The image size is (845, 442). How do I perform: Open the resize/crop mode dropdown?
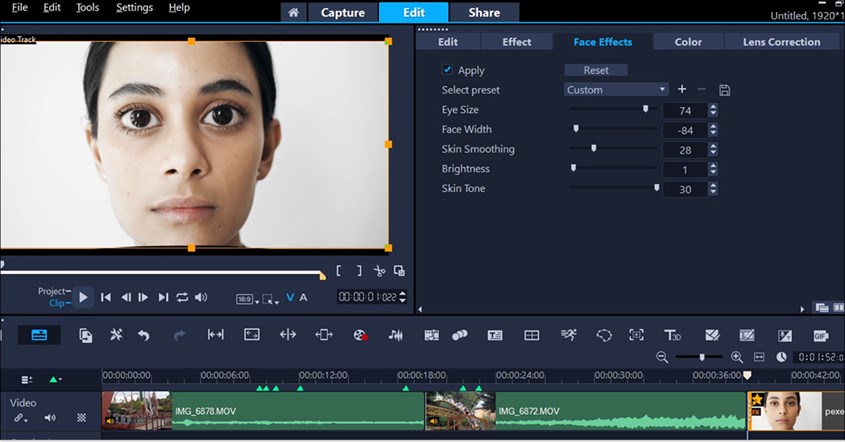271,299
